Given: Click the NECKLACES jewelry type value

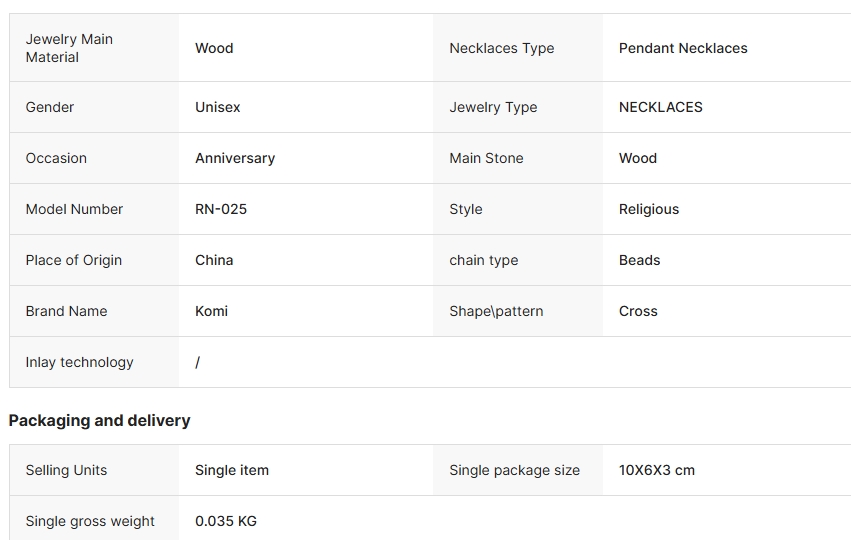Looking at the screenshot, I should pyautogui.click(x=661, y=107).
